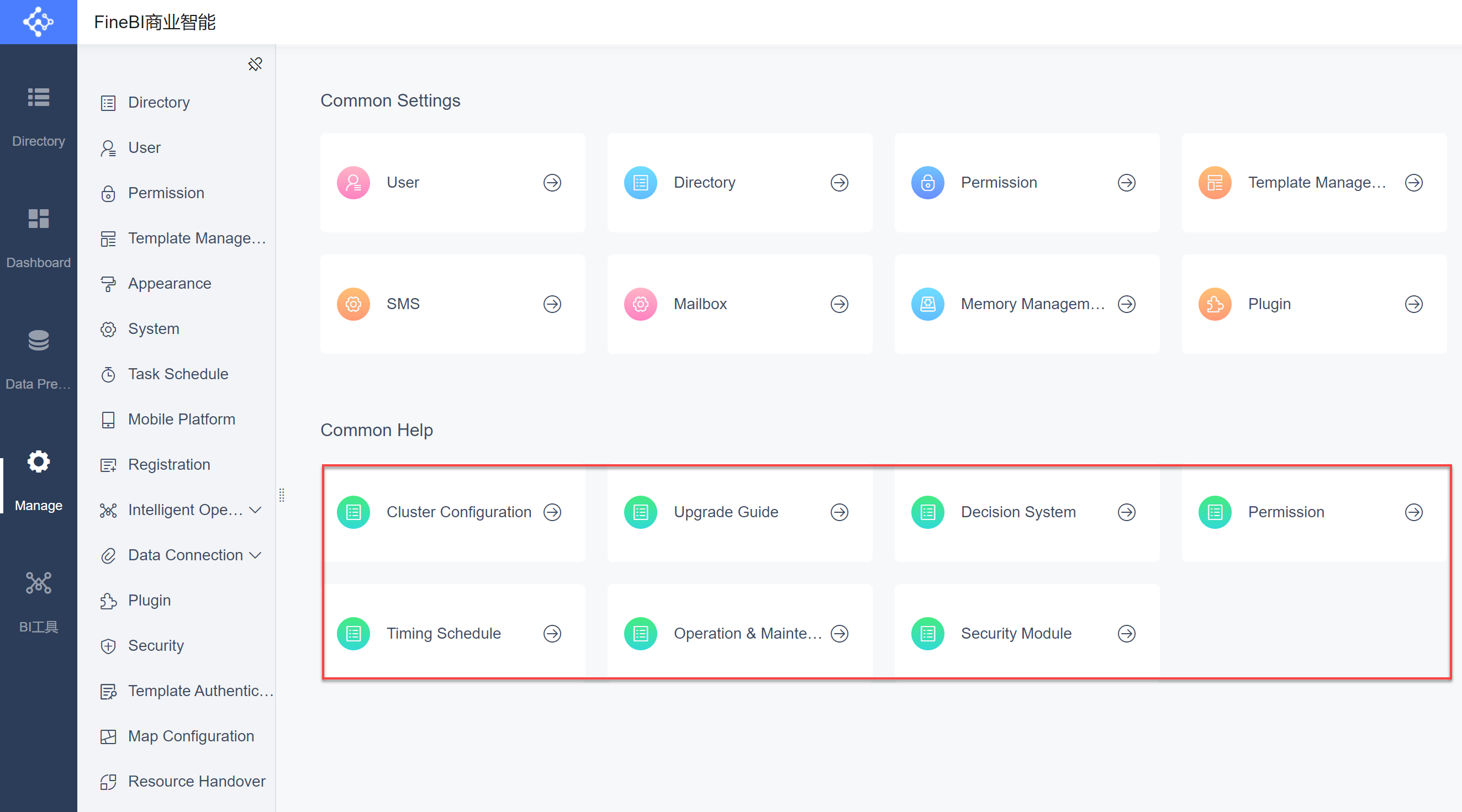Unpin the sidebar with pin icon
Viewport: 1462px width, 812px height.
[x=255, y=64]
